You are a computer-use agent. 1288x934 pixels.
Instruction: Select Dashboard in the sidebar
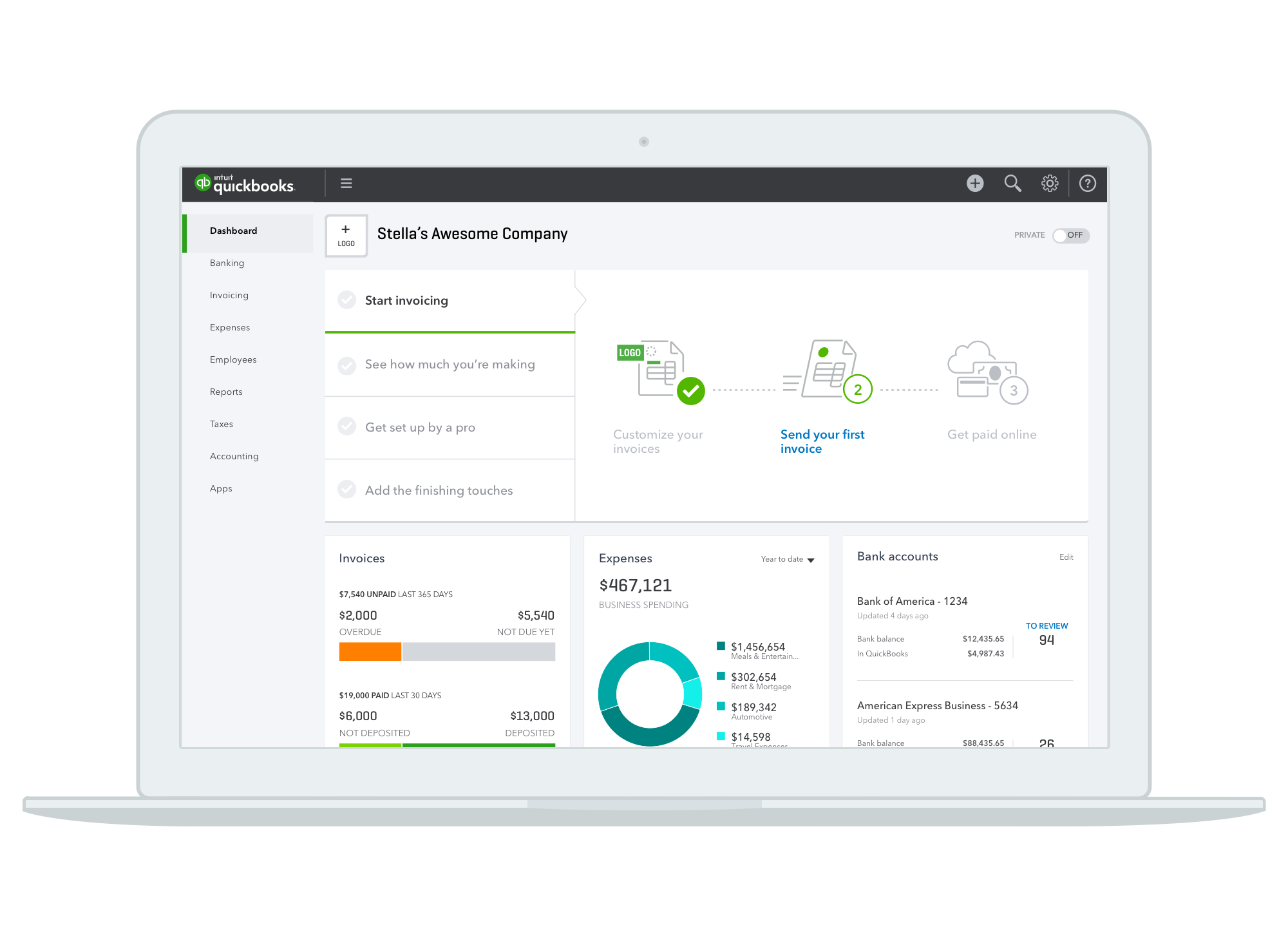pos(249,232)
